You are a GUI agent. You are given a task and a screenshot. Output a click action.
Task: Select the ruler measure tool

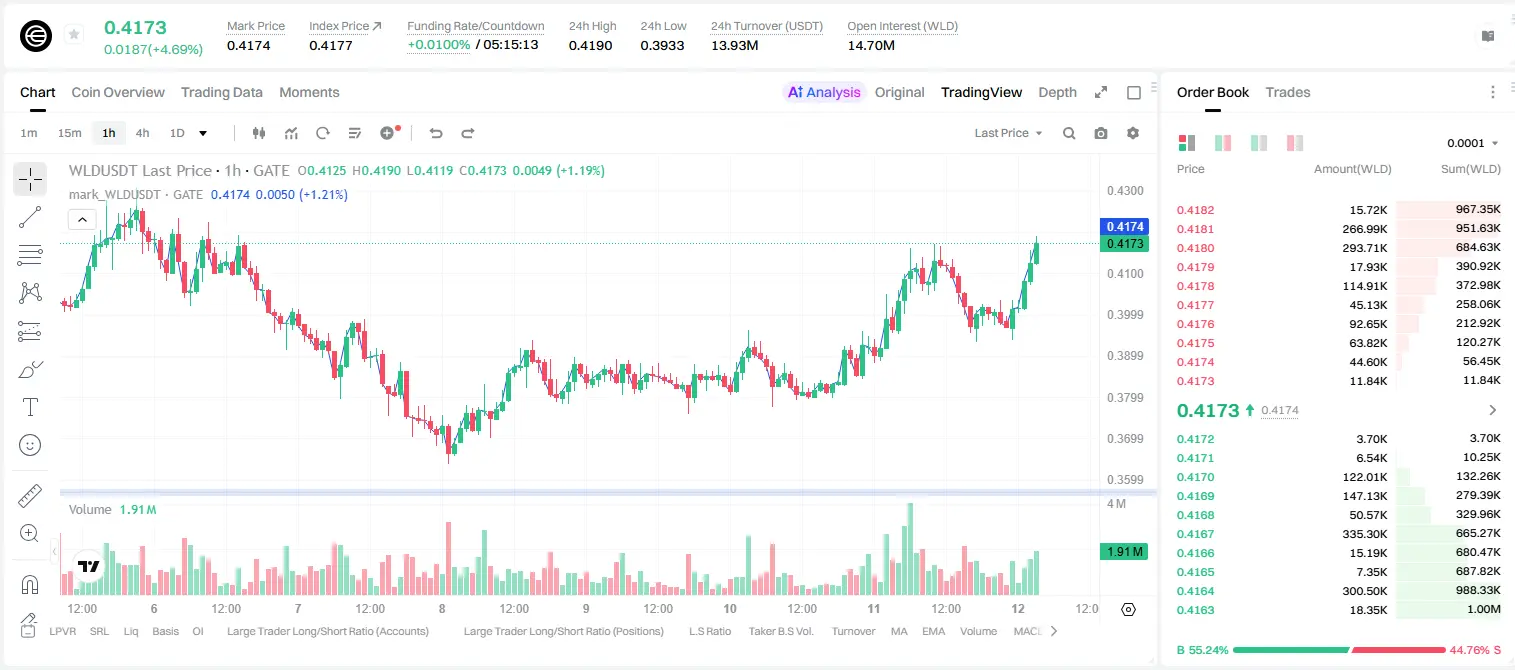(30, 496)
